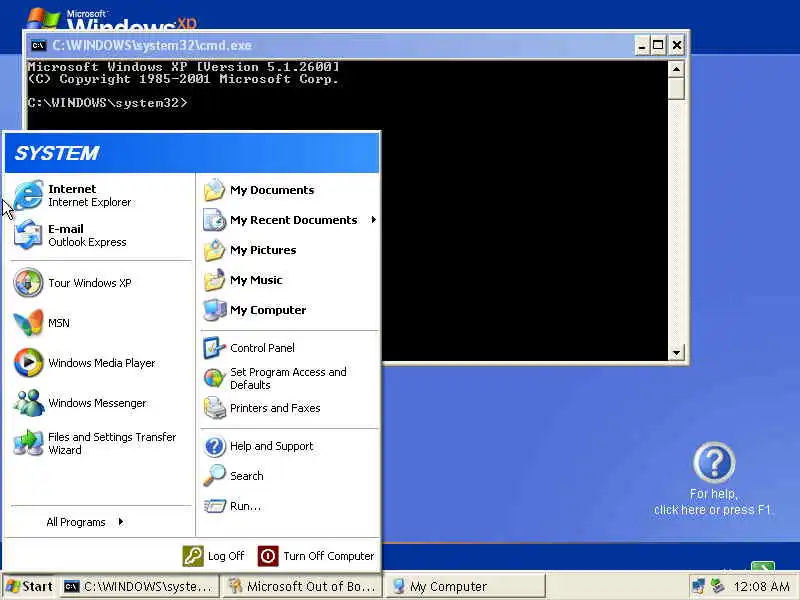Image resolution: width=800 pixels, height=600 pixels.
Task: Click Set Program Access and Defaults icon
Action: point(214,378)
